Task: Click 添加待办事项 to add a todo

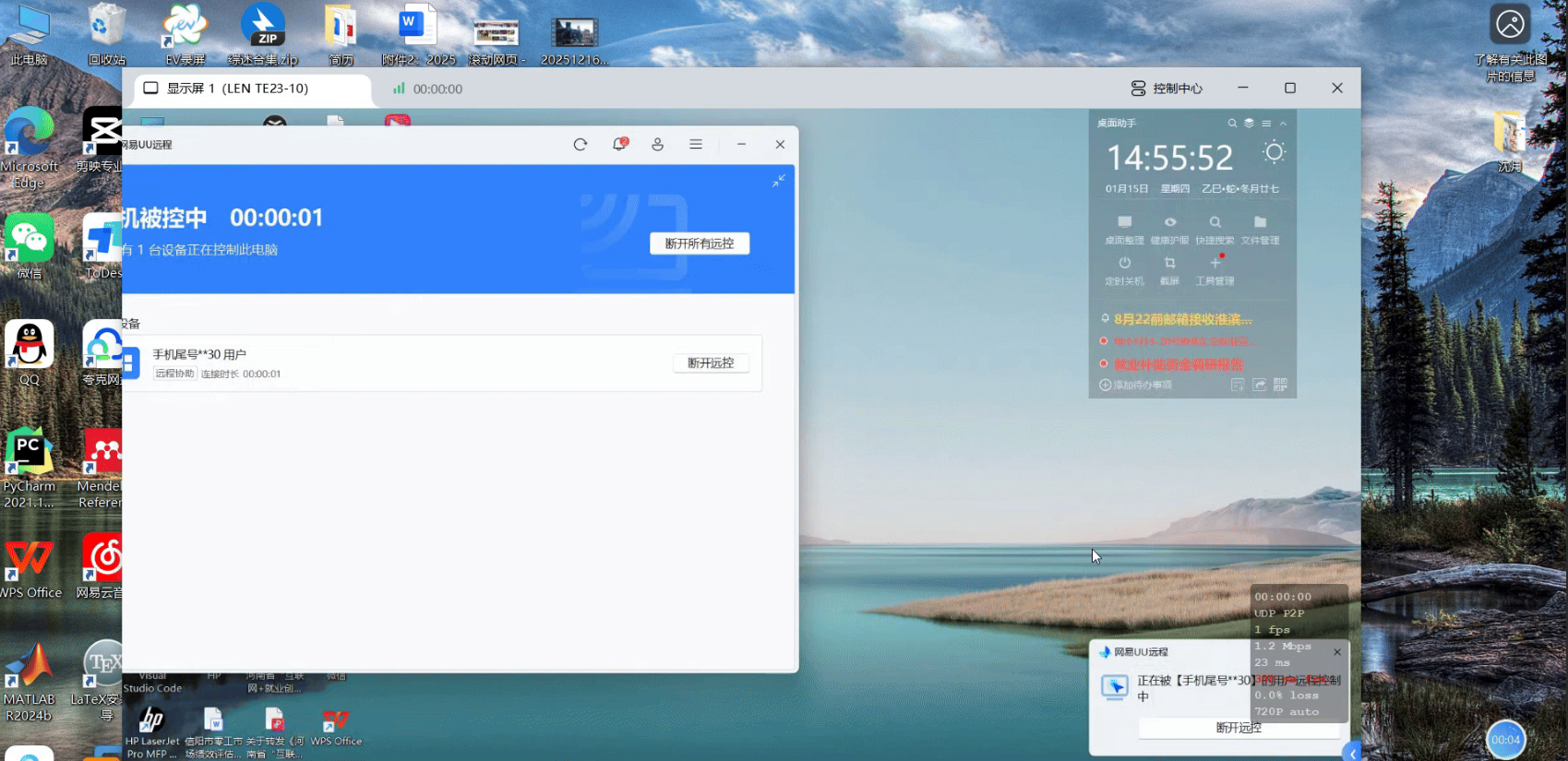Action: [1136, 386]
